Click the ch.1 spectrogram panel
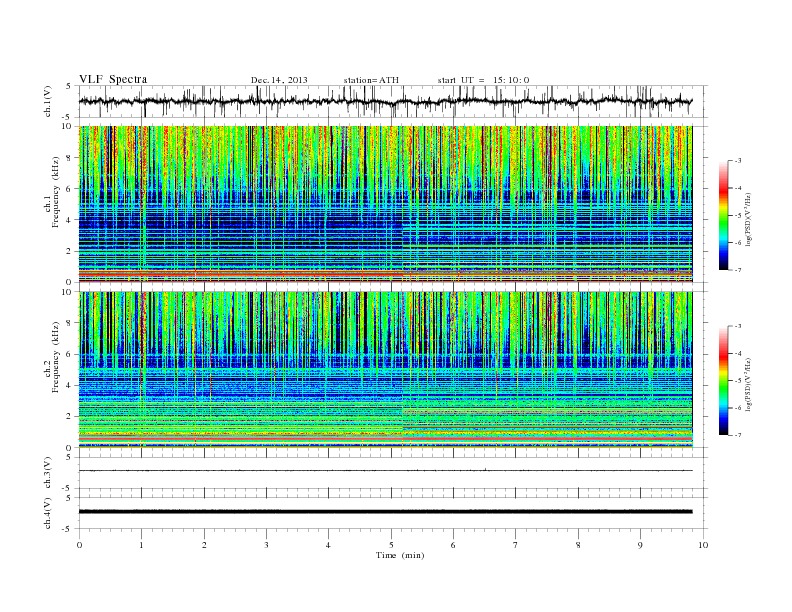792x612 pixels. 385,204
